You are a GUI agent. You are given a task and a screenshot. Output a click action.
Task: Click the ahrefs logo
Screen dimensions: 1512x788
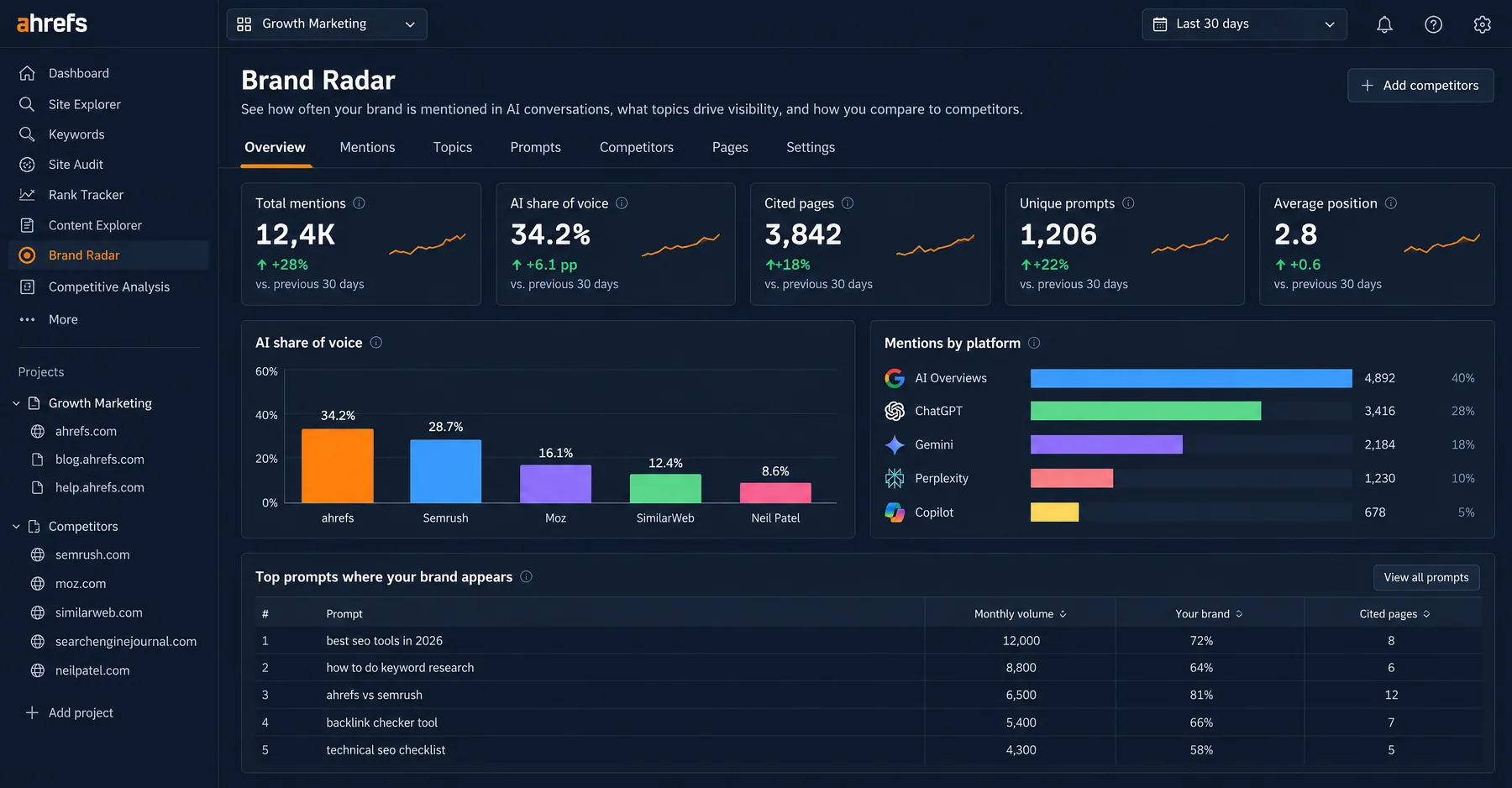52,24
